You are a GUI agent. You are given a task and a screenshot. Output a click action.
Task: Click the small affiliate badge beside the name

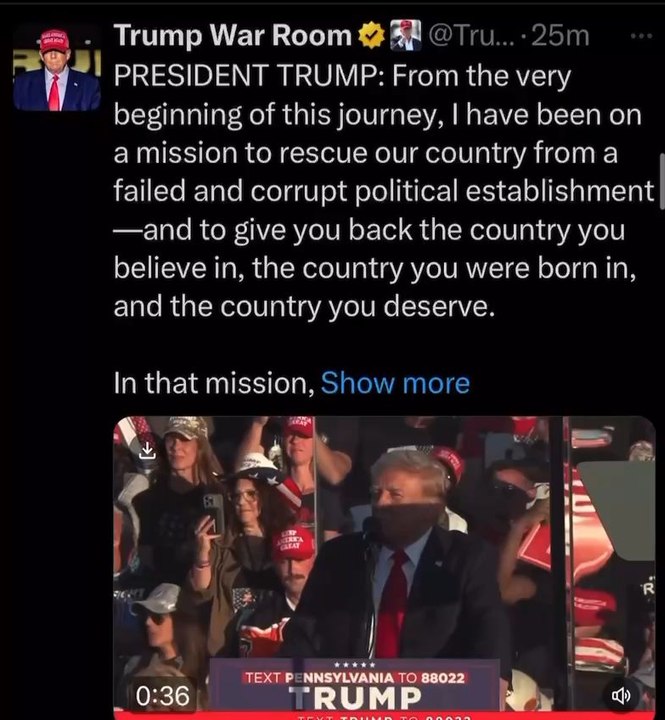406,35
